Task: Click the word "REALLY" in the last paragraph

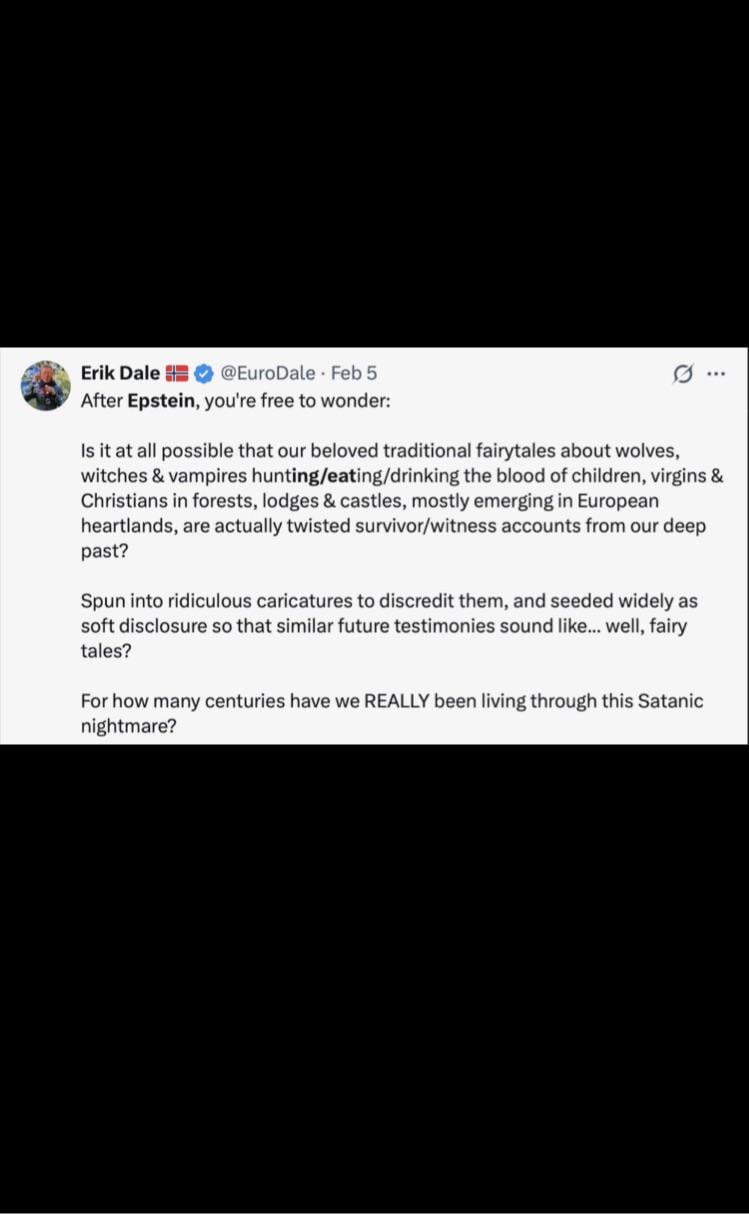Action: click(396, 701)
